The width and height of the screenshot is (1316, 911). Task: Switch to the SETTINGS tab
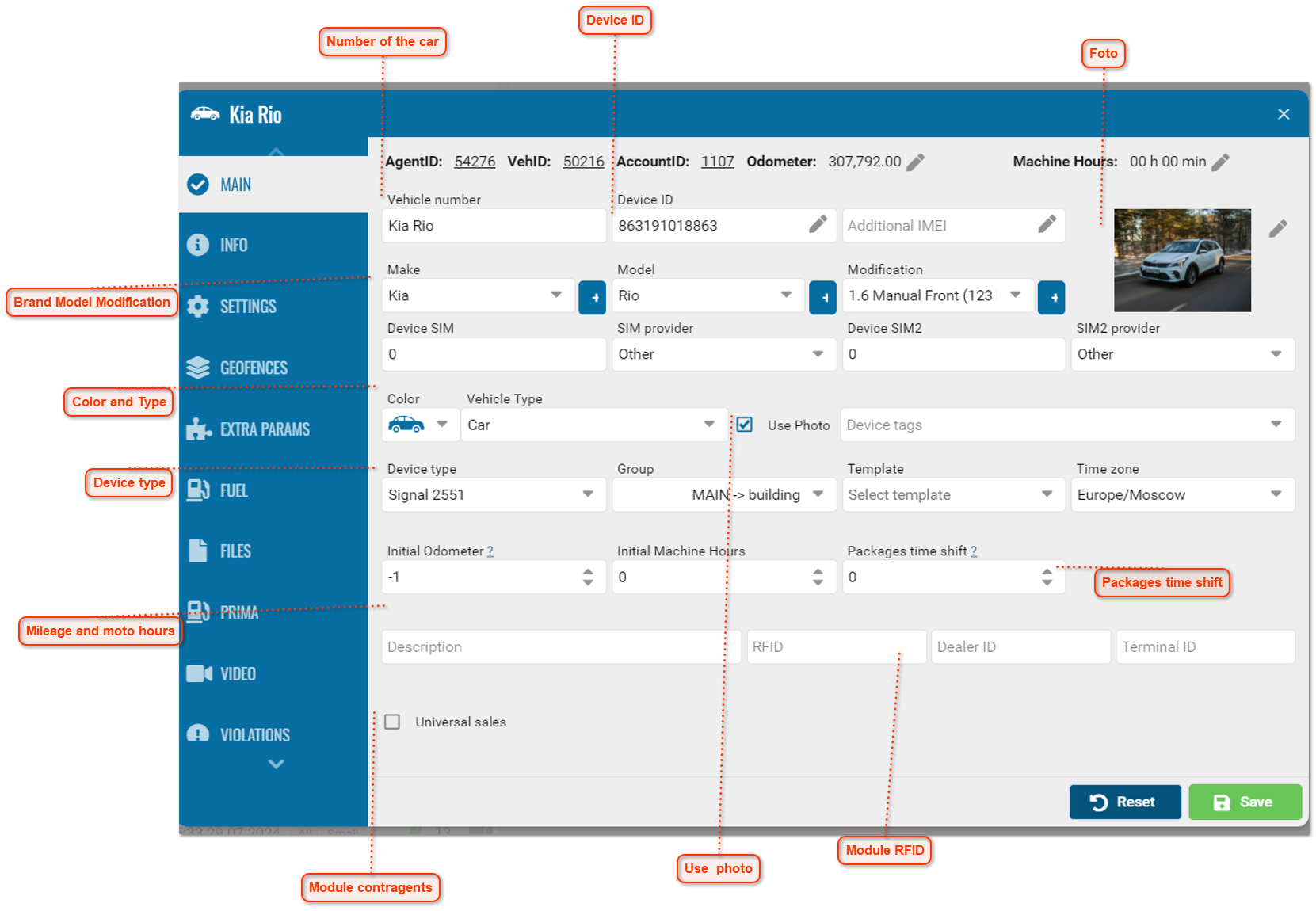(273, 307)
